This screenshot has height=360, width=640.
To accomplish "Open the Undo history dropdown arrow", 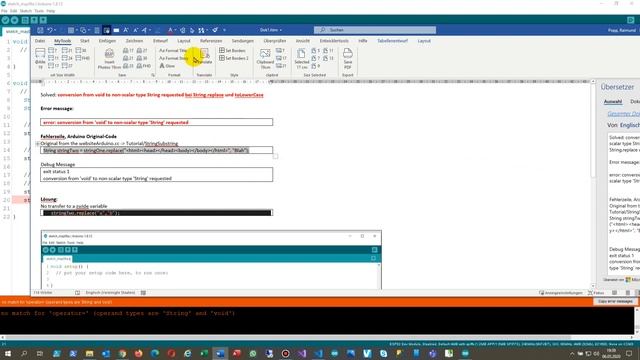I will (x=56, y=30).
